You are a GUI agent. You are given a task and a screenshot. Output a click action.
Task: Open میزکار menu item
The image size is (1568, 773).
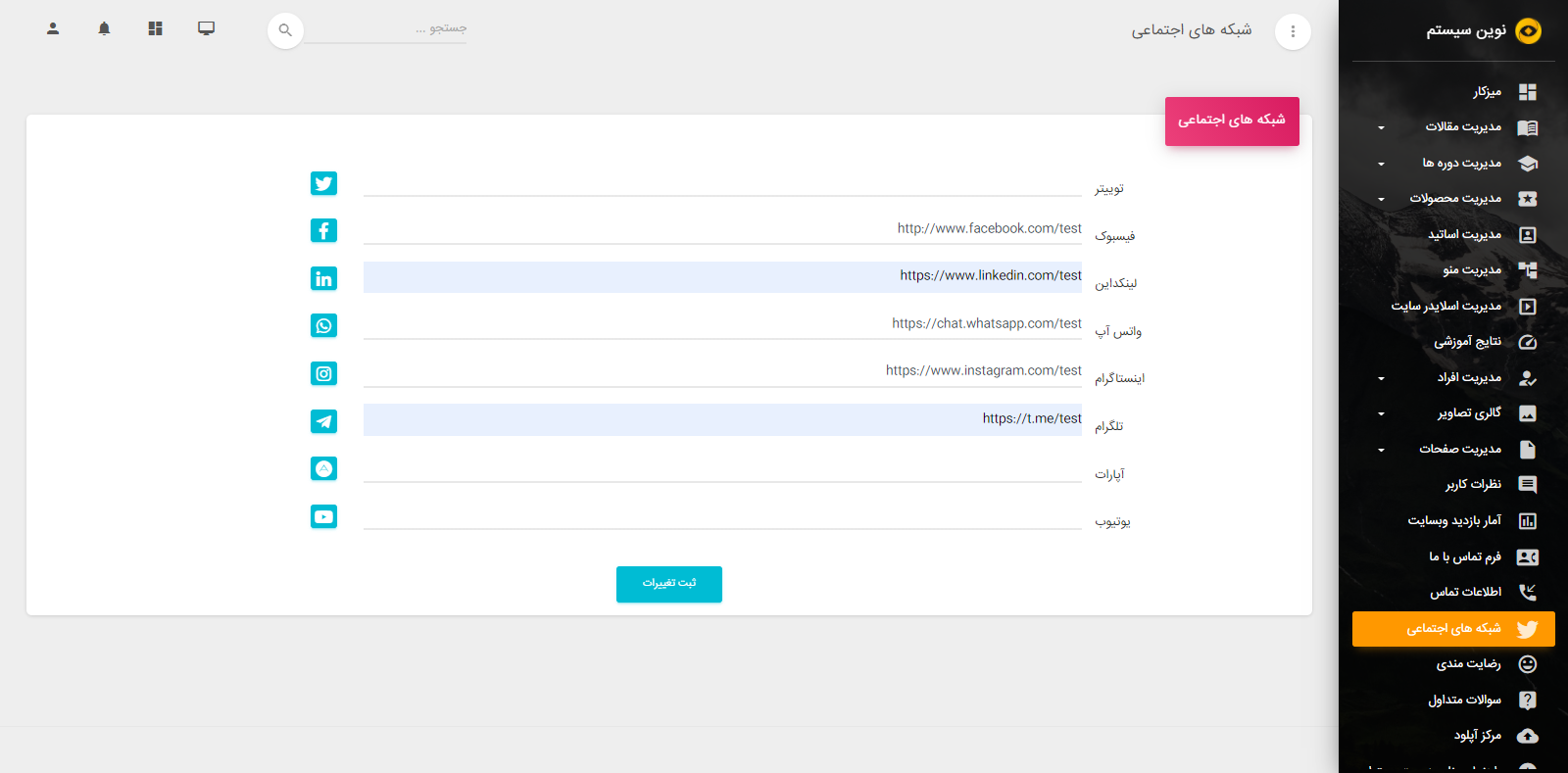click(x=1453, y=92)
